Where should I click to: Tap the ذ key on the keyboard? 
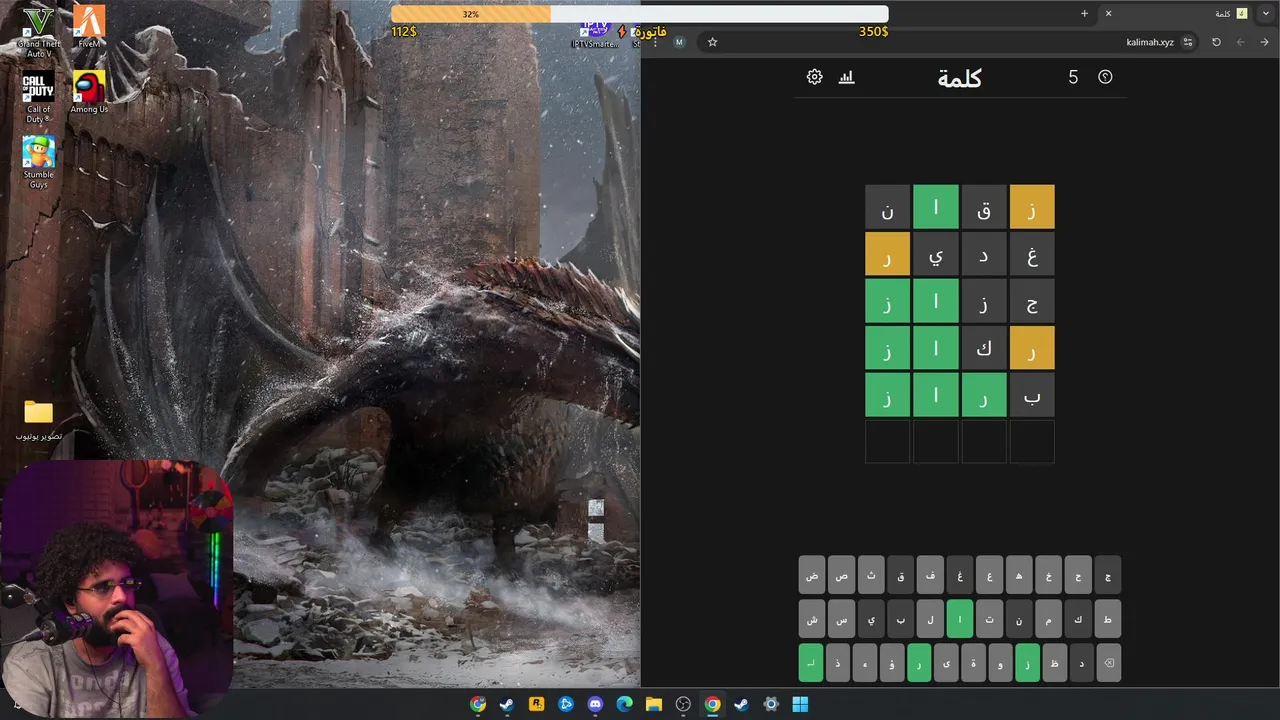tap(838, 663)
